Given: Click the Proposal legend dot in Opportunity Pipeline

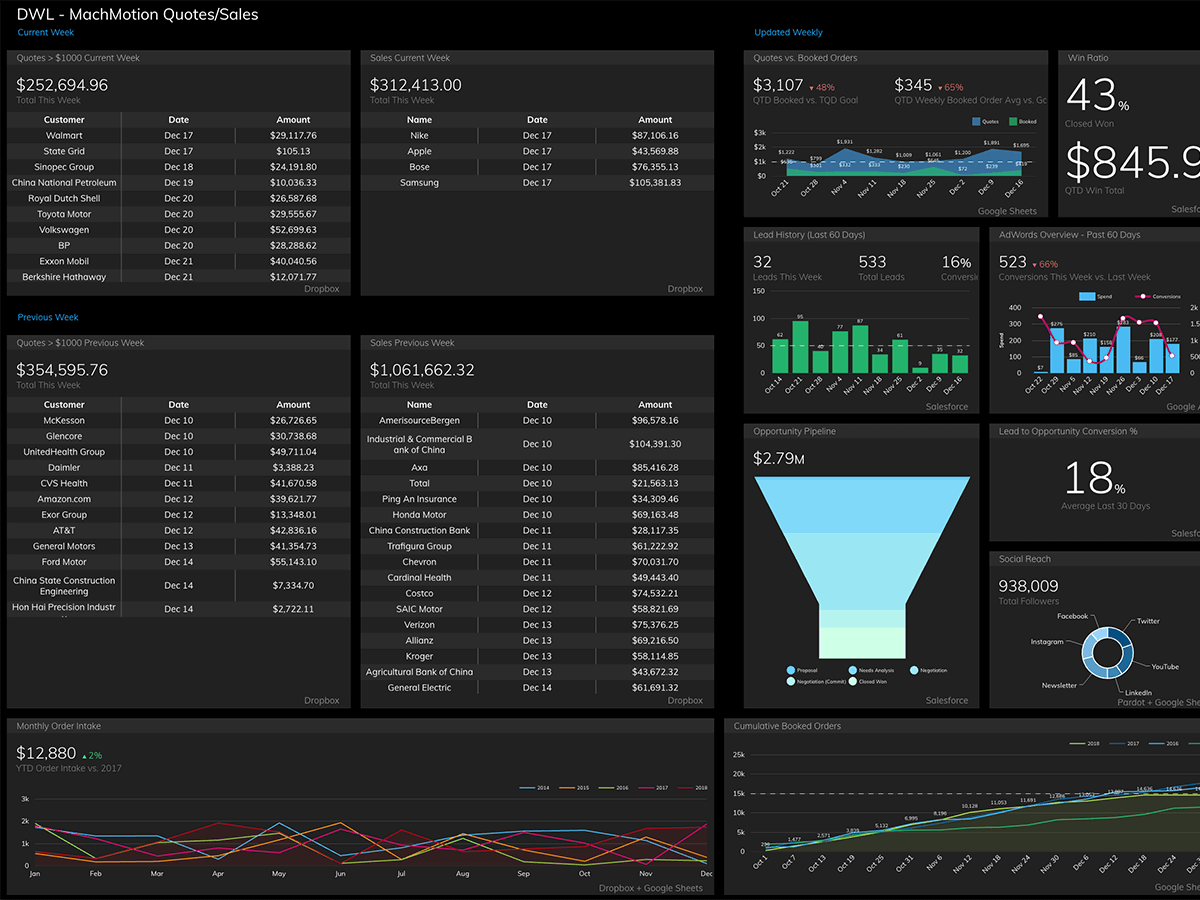Looking at the screenshot, I should click(790, 670).
